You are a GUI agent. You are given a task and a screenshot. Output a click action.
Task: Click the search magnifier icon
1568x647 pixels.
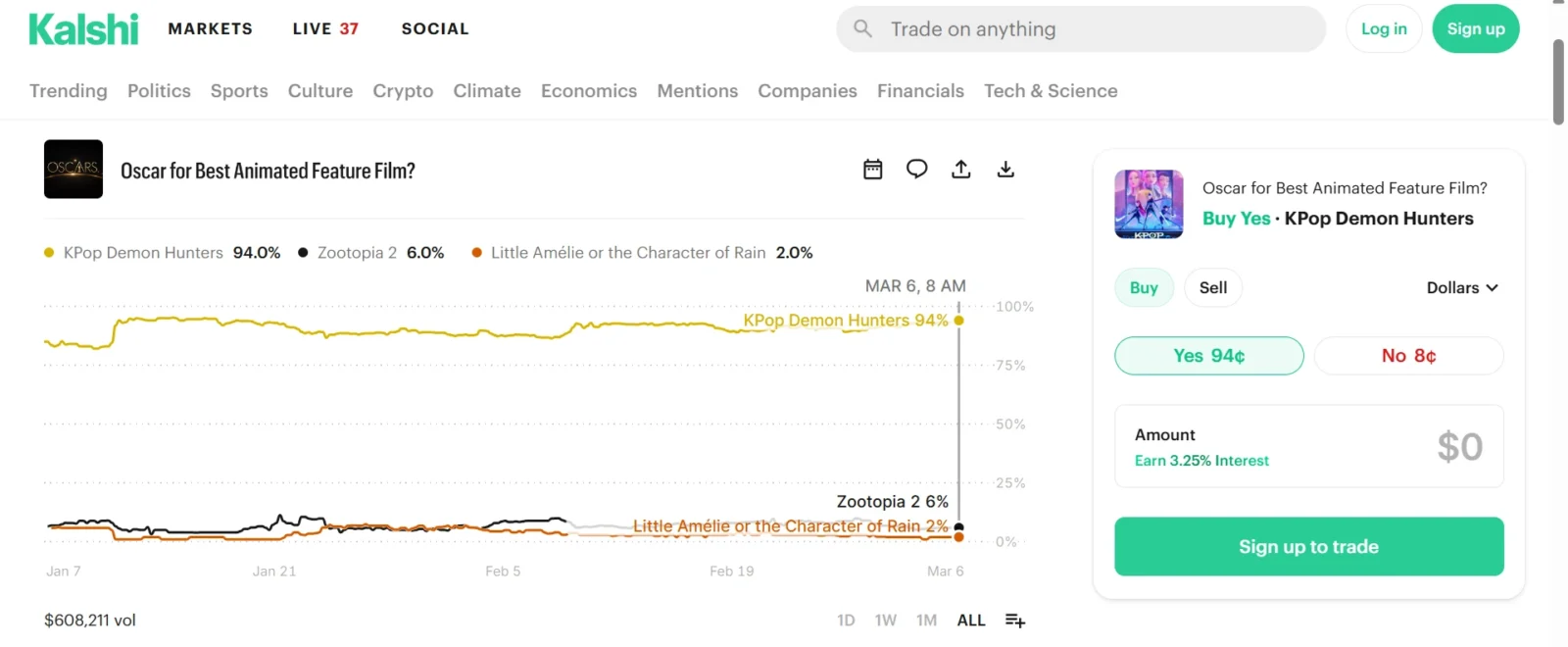[862, 28]
